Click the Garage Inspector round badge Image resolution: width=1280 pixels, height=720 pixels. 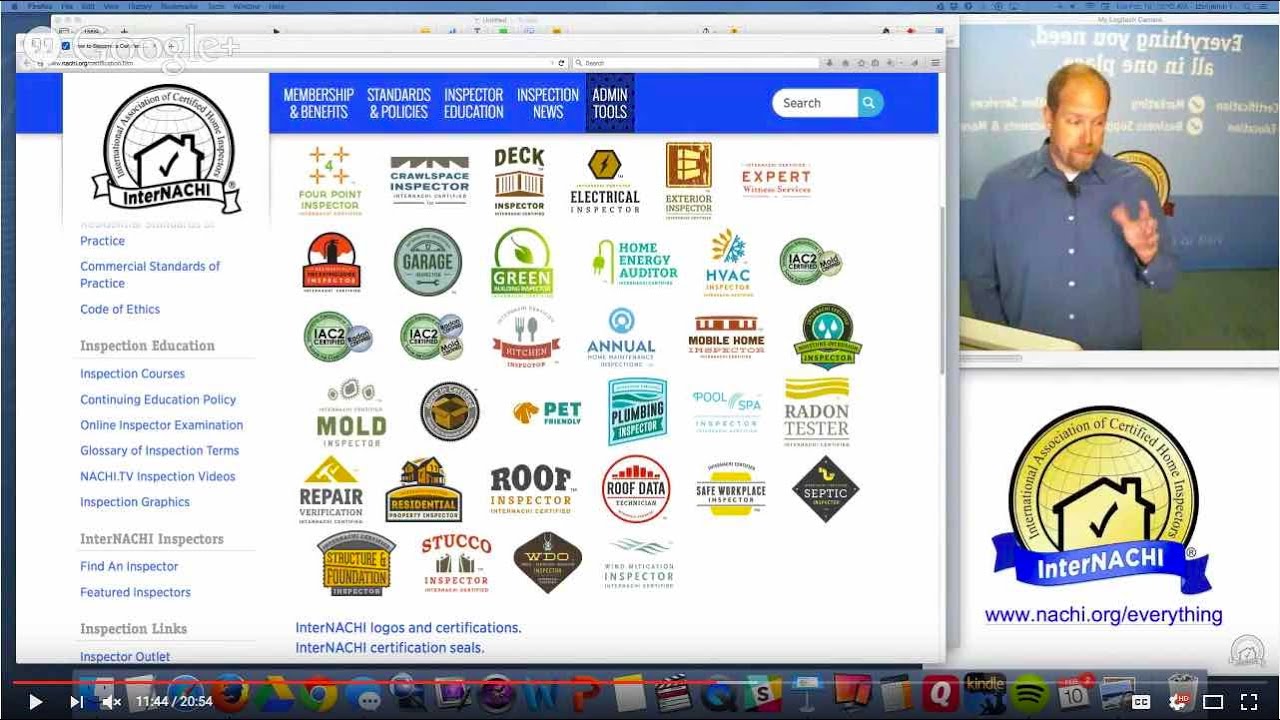click(x=428, y=262)
